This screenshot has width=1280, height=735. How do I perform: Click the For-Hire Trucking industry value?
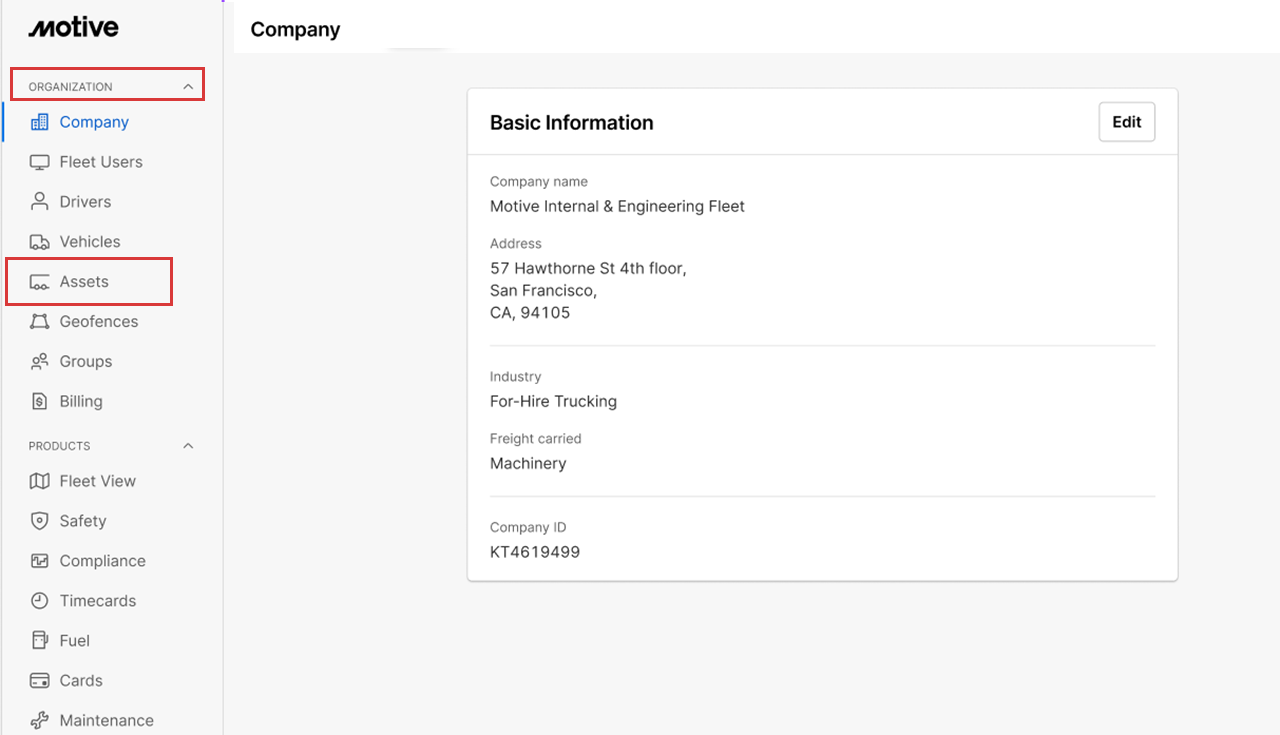click(x=553, y=402)
